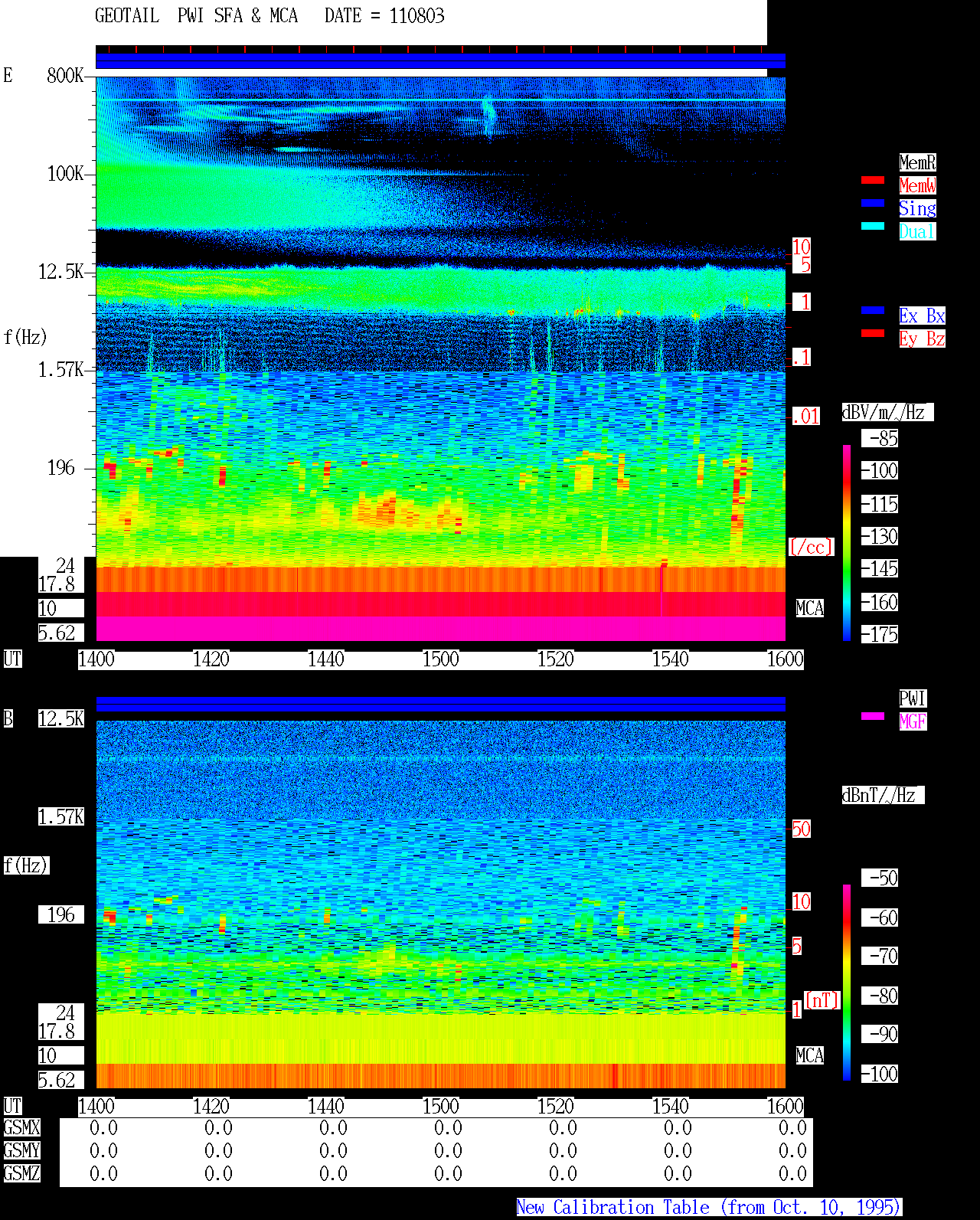Click the GSMX coordinate row label

[22, 1128]
